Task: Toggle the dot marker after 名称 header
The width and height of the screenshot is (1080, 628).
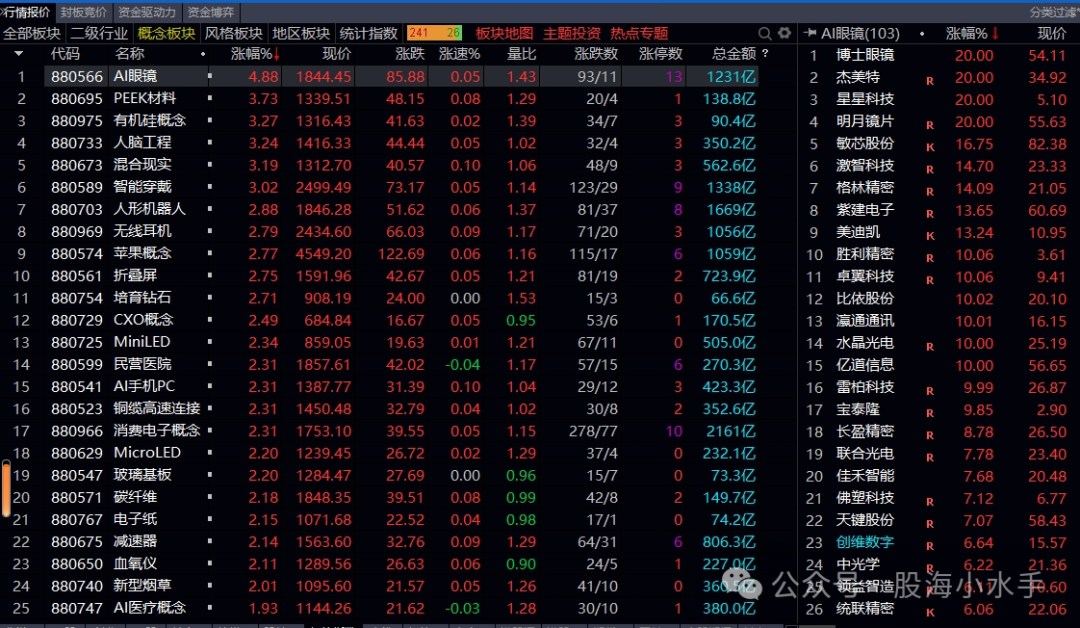Action: point(203,54)
